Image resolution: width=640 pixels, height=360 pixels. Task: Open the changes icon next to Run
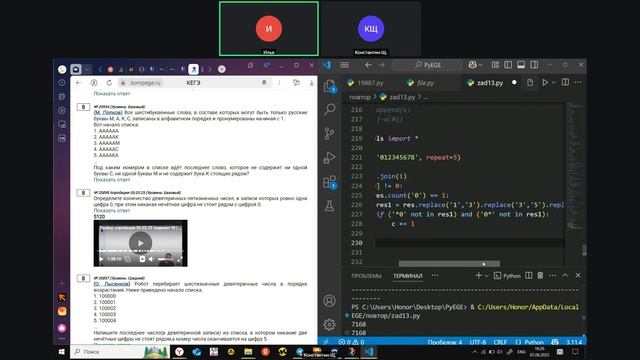pos(530,82)
